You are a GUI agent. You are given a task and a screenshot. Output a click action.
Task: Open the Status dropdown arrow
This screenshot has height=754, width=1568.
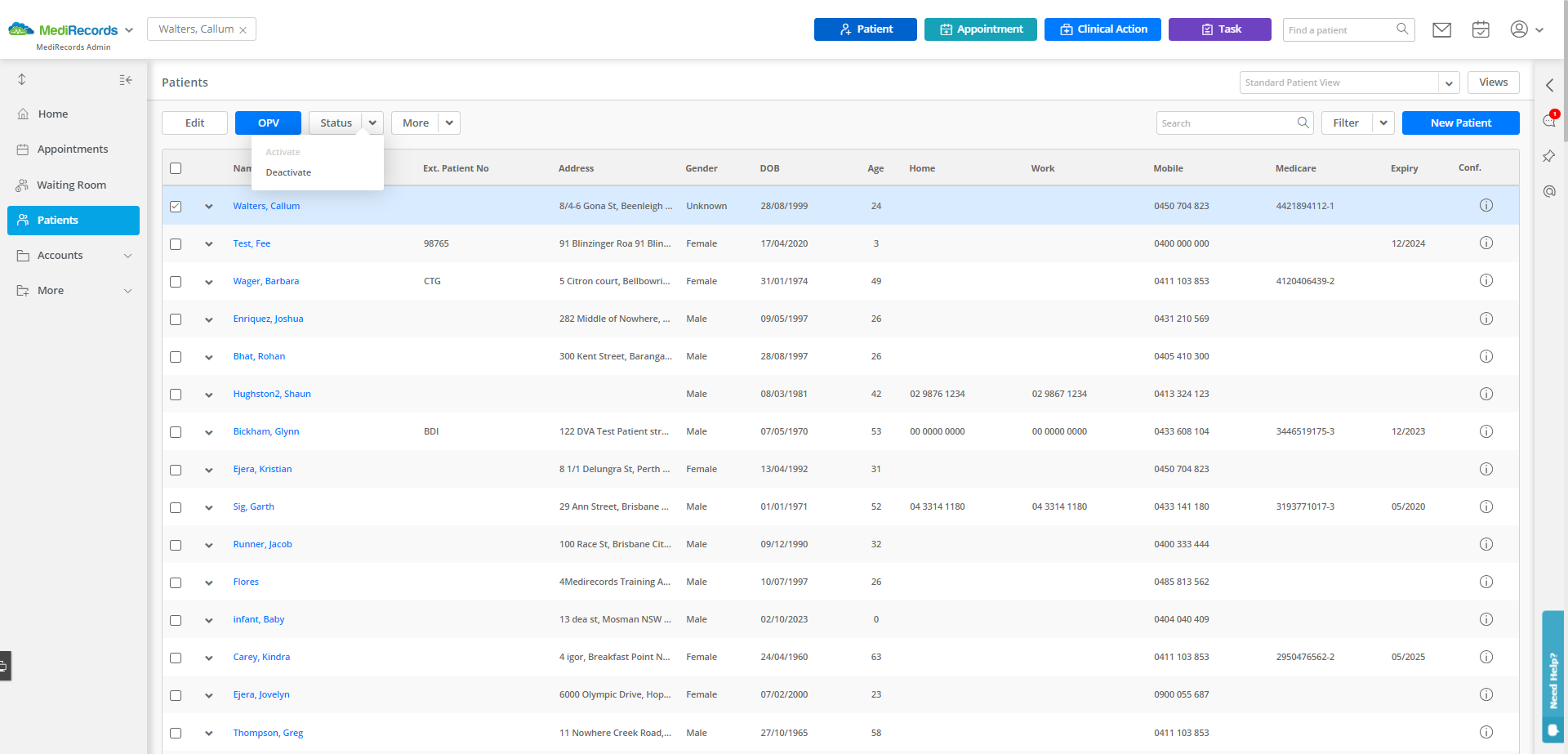tap(372, 123)
